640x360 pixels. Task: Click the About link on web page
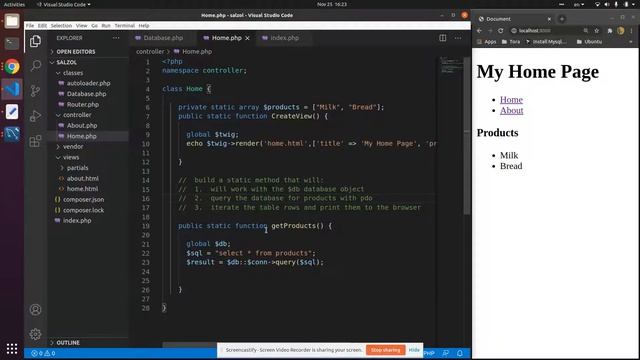pos(511,110)
